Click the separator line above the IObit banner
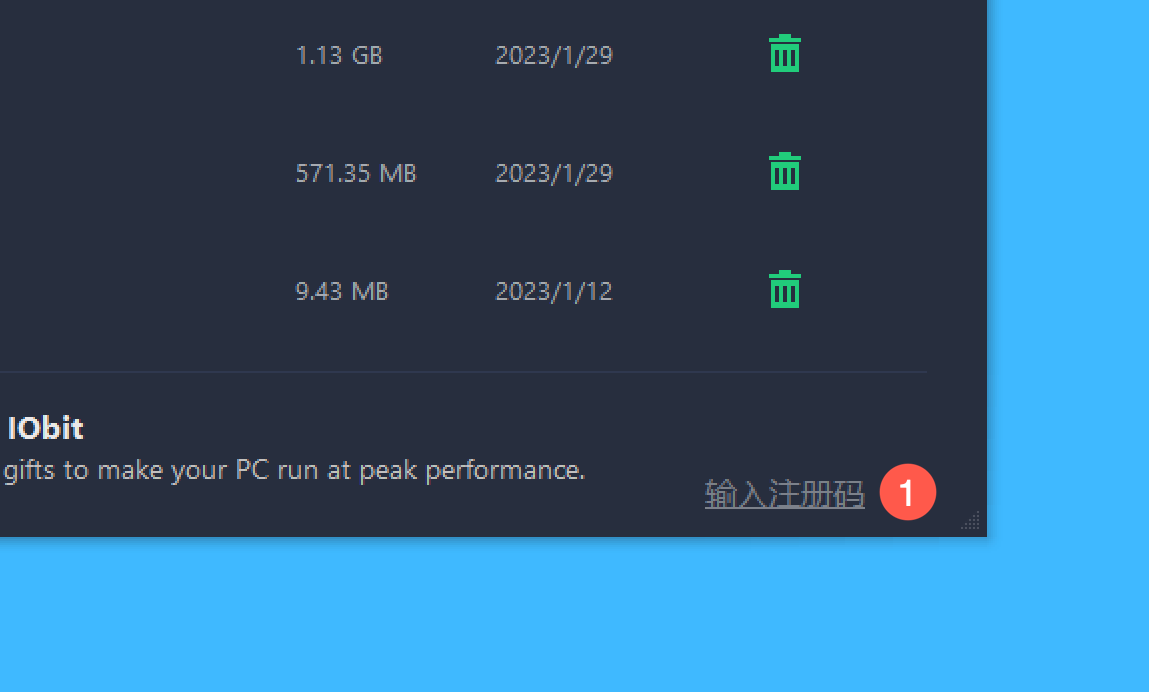Screen dimensions: 1149x692 463,372
